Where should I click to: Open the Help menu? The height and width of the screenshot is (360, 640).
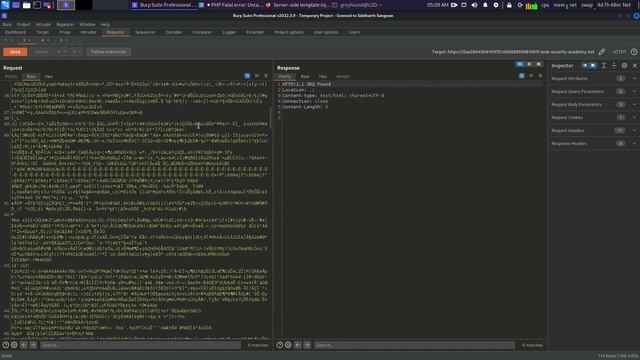click(105, 24)
